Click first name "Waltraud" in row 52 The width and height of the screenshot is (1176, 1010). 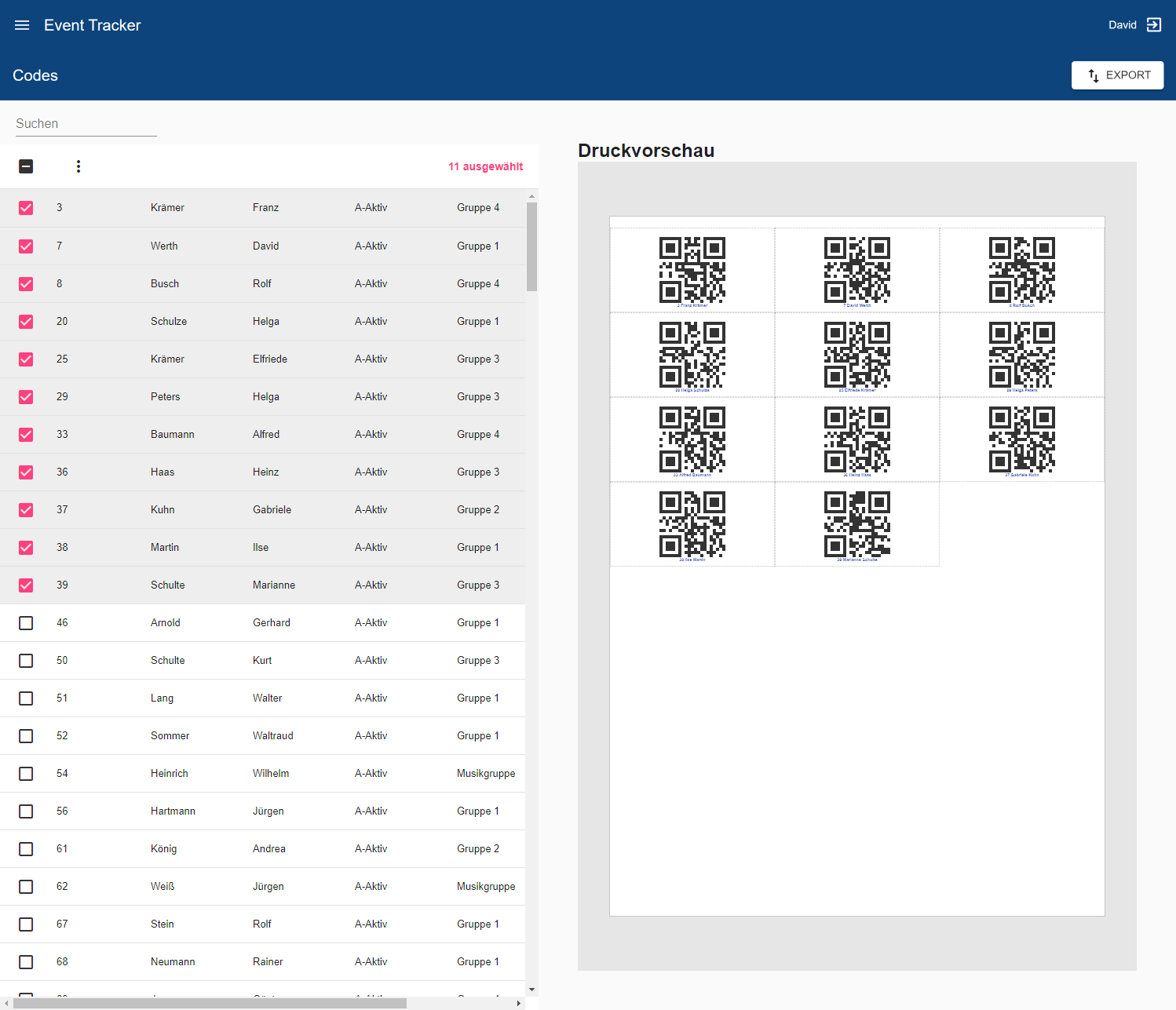(x=273, y=736)
